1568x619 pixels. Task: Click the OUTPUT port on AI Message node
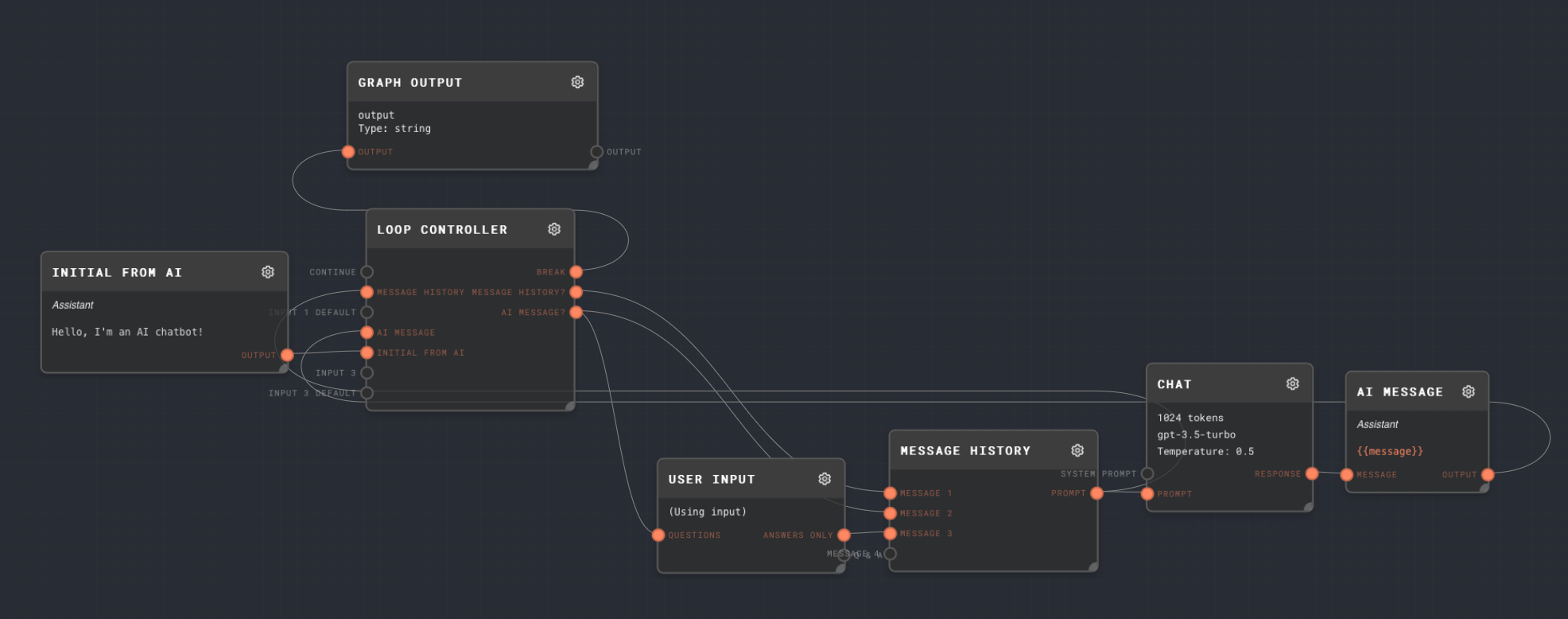coord(1488,475)
